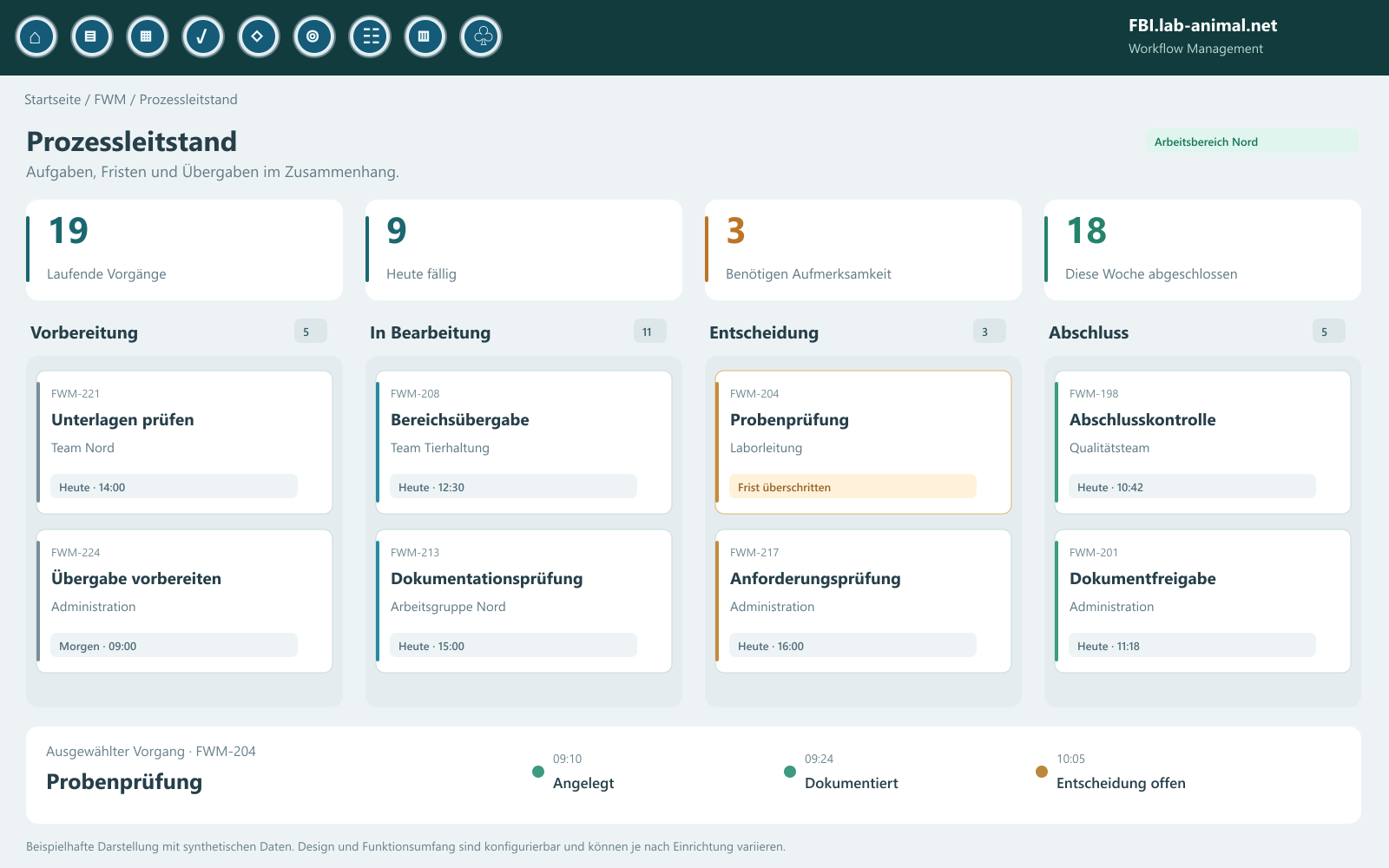1389x868 pixels.
Task: Click the Abschluss count badge 5
Action: (1328, 332)
